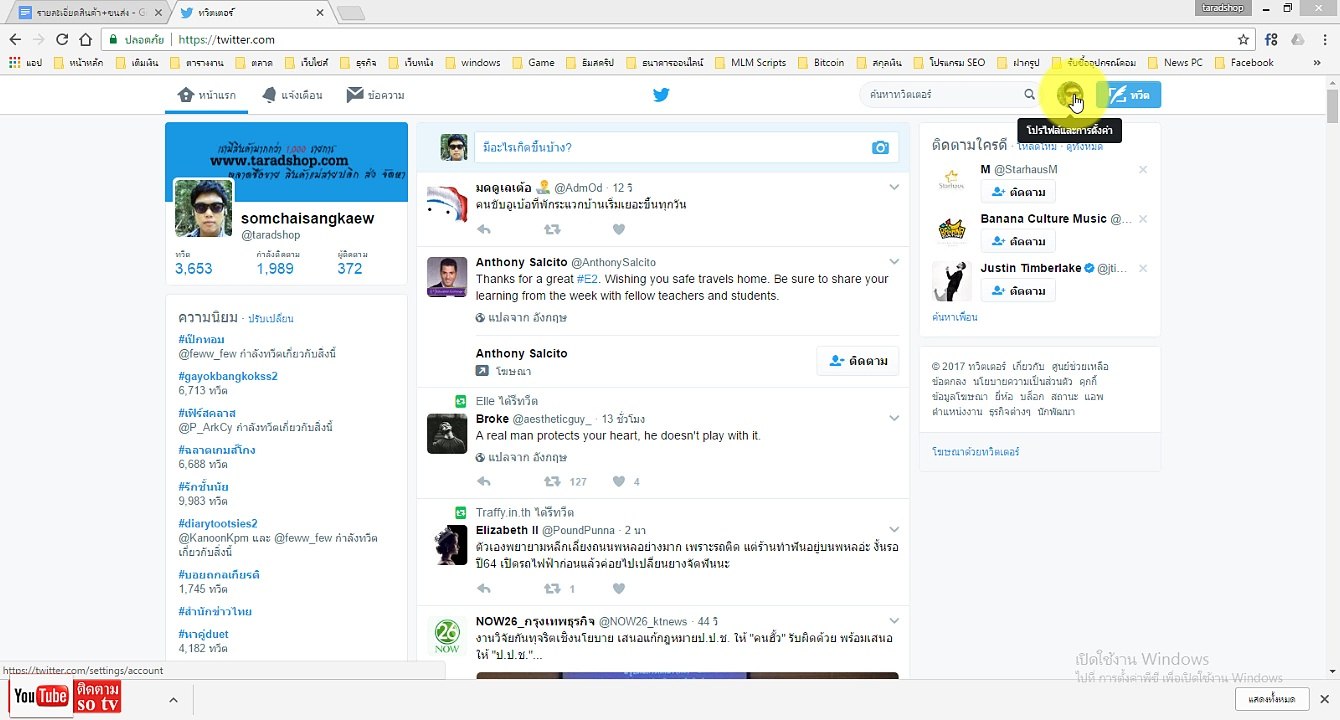Click the camera icon in compose box
Image resolution: width=1340 pixels, height=720 pixels.
(880, 148)
